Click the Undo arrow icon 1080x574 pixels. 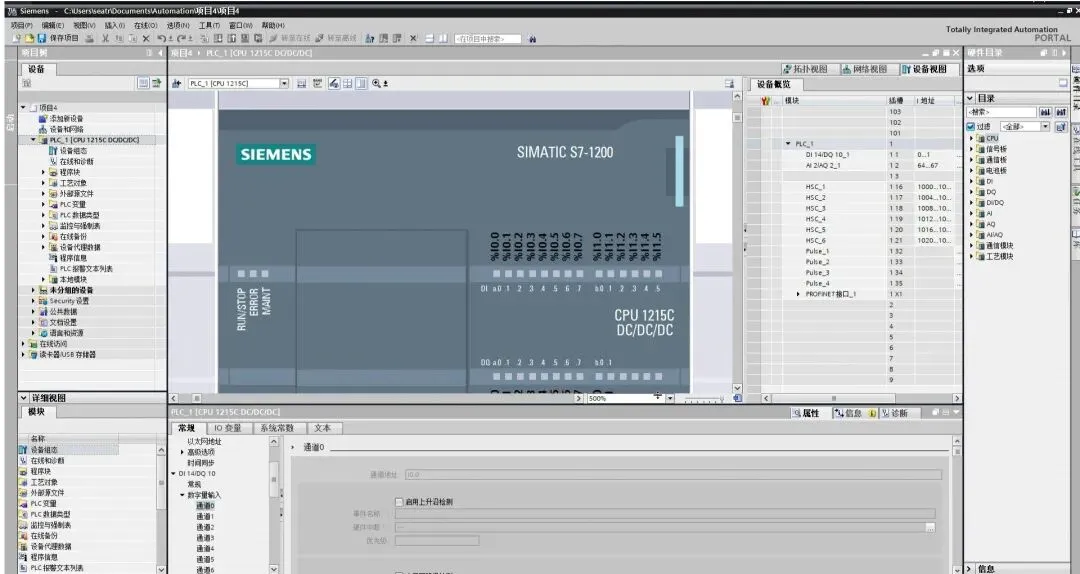161,39
